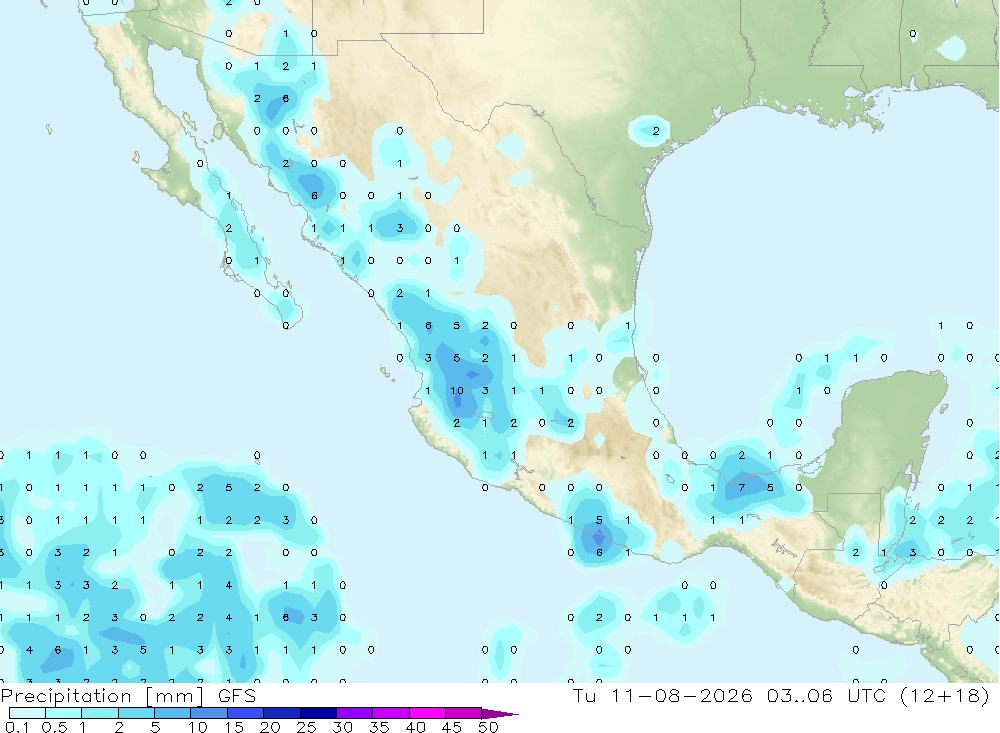Click the legend swatch between 2 and 5
The width and height of the screenshot is (1000, 733).
136,713
